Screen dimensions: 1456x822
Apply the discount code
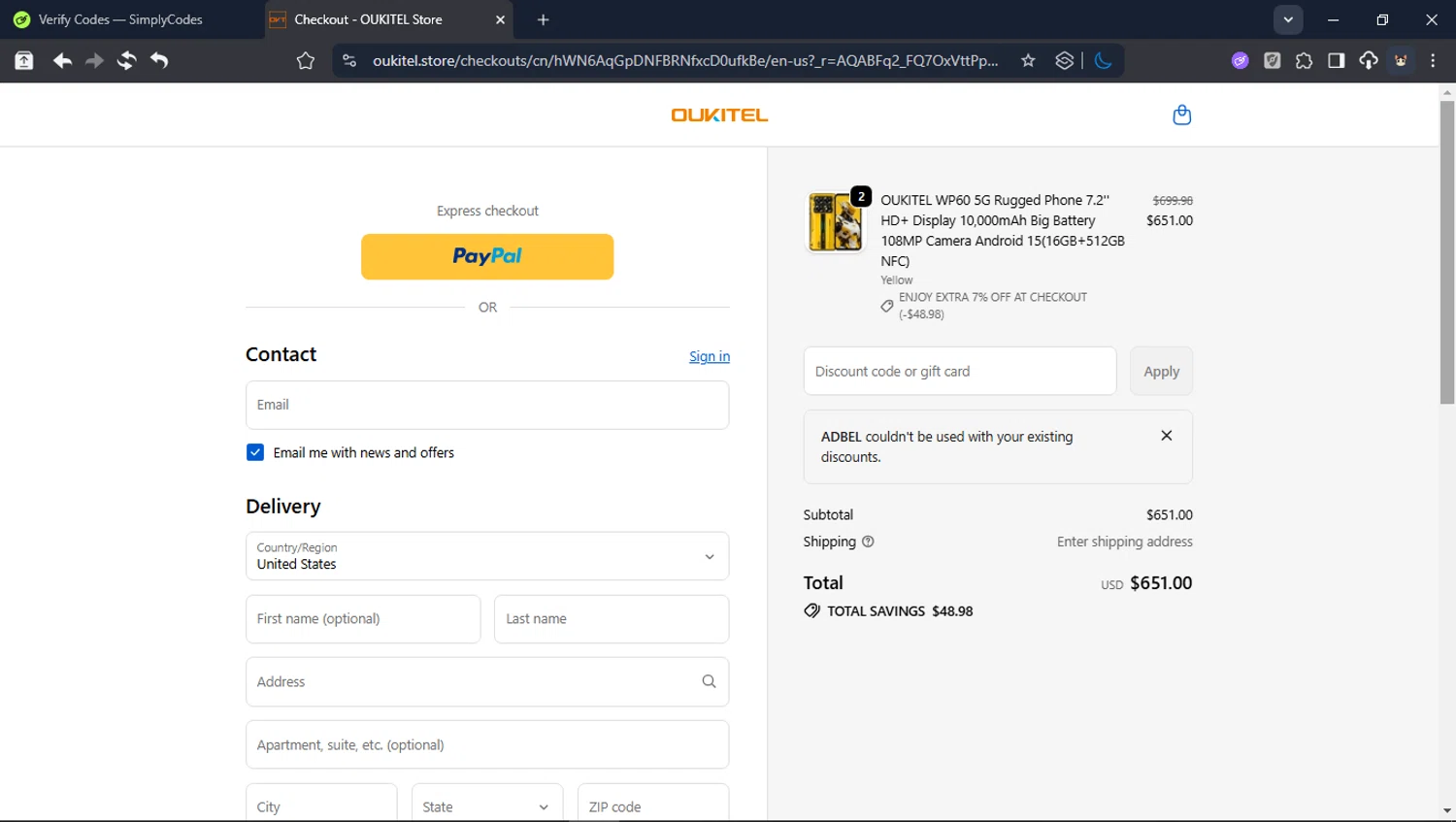[1161, 371]
